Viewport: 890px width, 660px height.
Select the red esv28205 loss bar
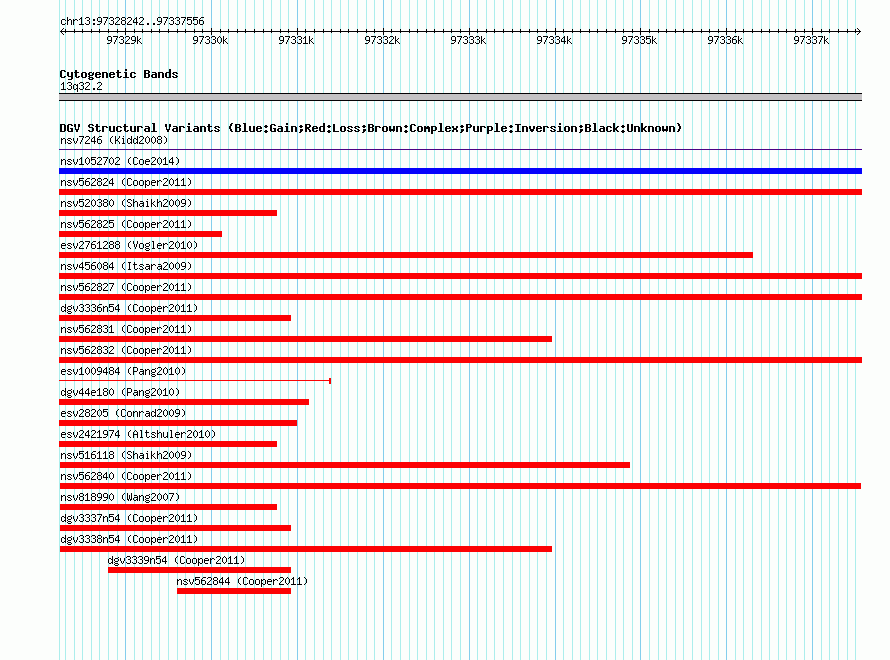point(178,423)
